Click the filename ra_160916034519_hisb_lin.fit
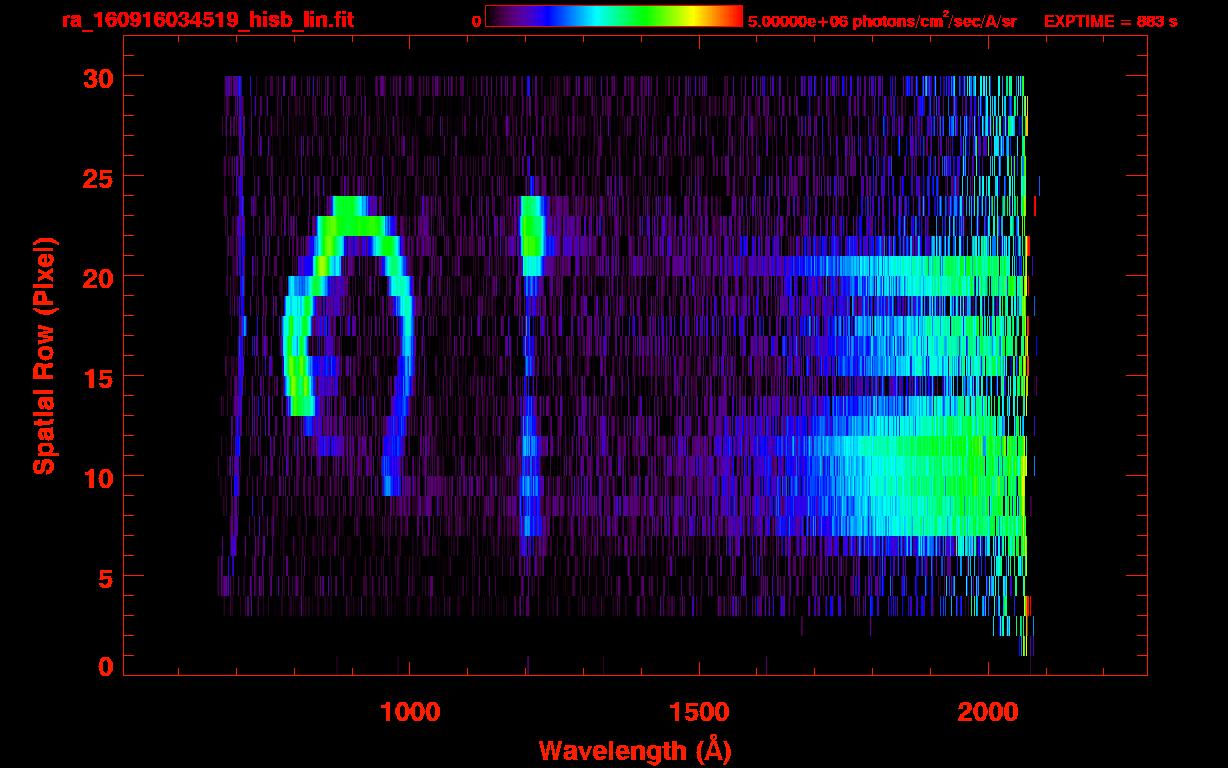Screen dimensions: 1228x768 pos(207,20)
